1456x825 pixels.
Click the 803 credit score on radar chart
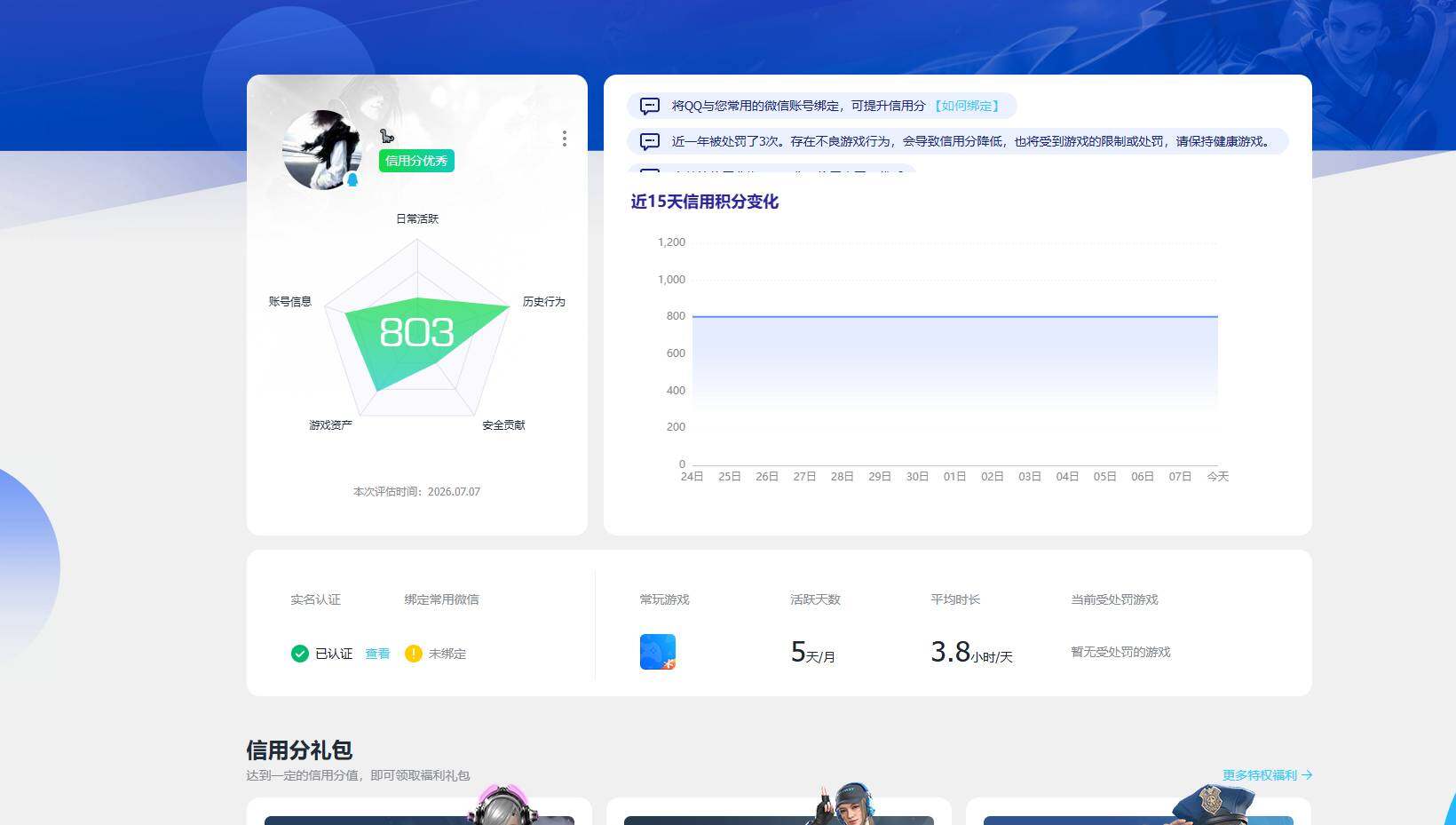tap(416, 333)
